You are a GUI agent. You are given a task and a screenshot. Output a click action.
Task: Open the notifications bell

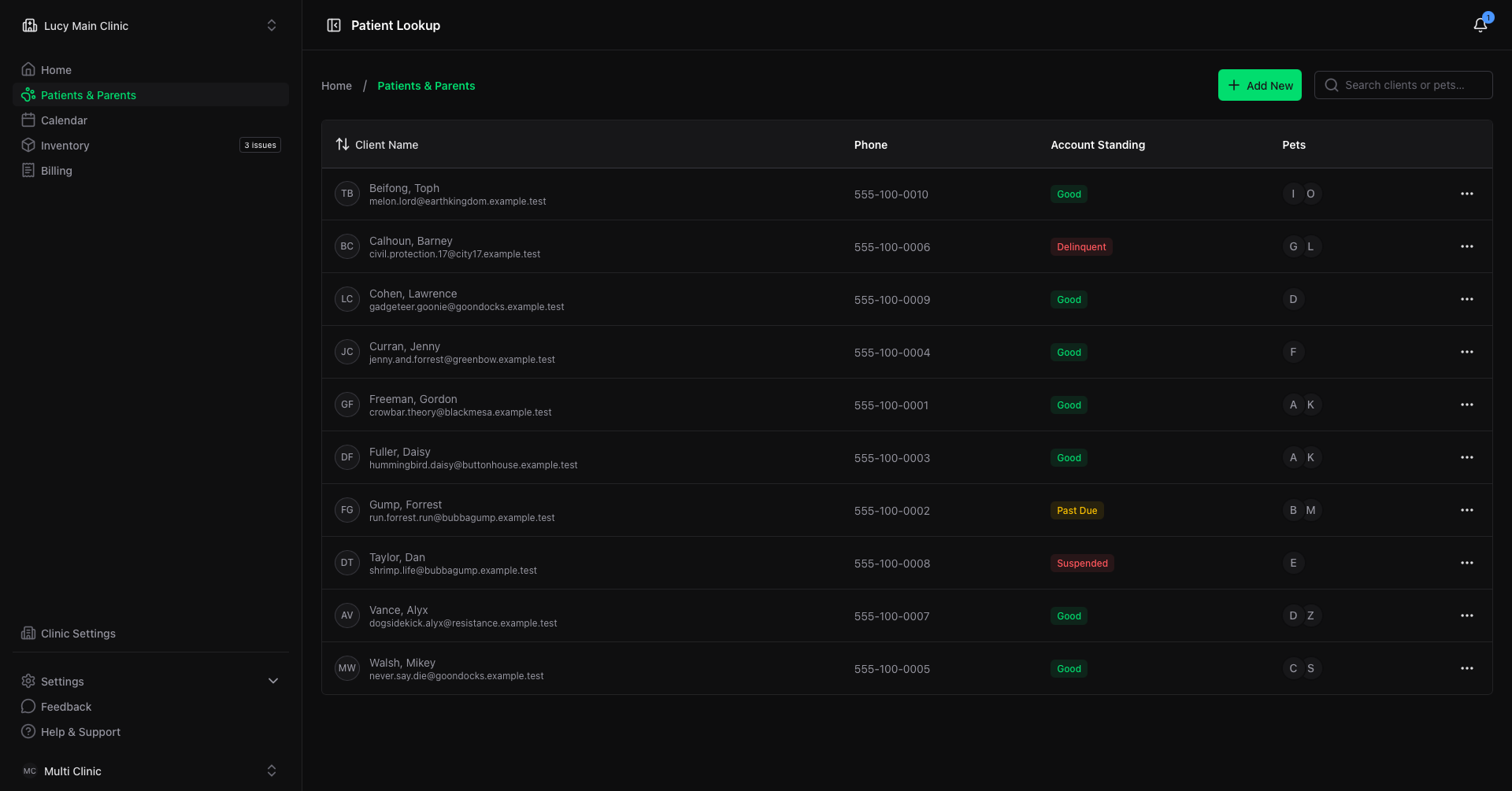point(1480,25)
